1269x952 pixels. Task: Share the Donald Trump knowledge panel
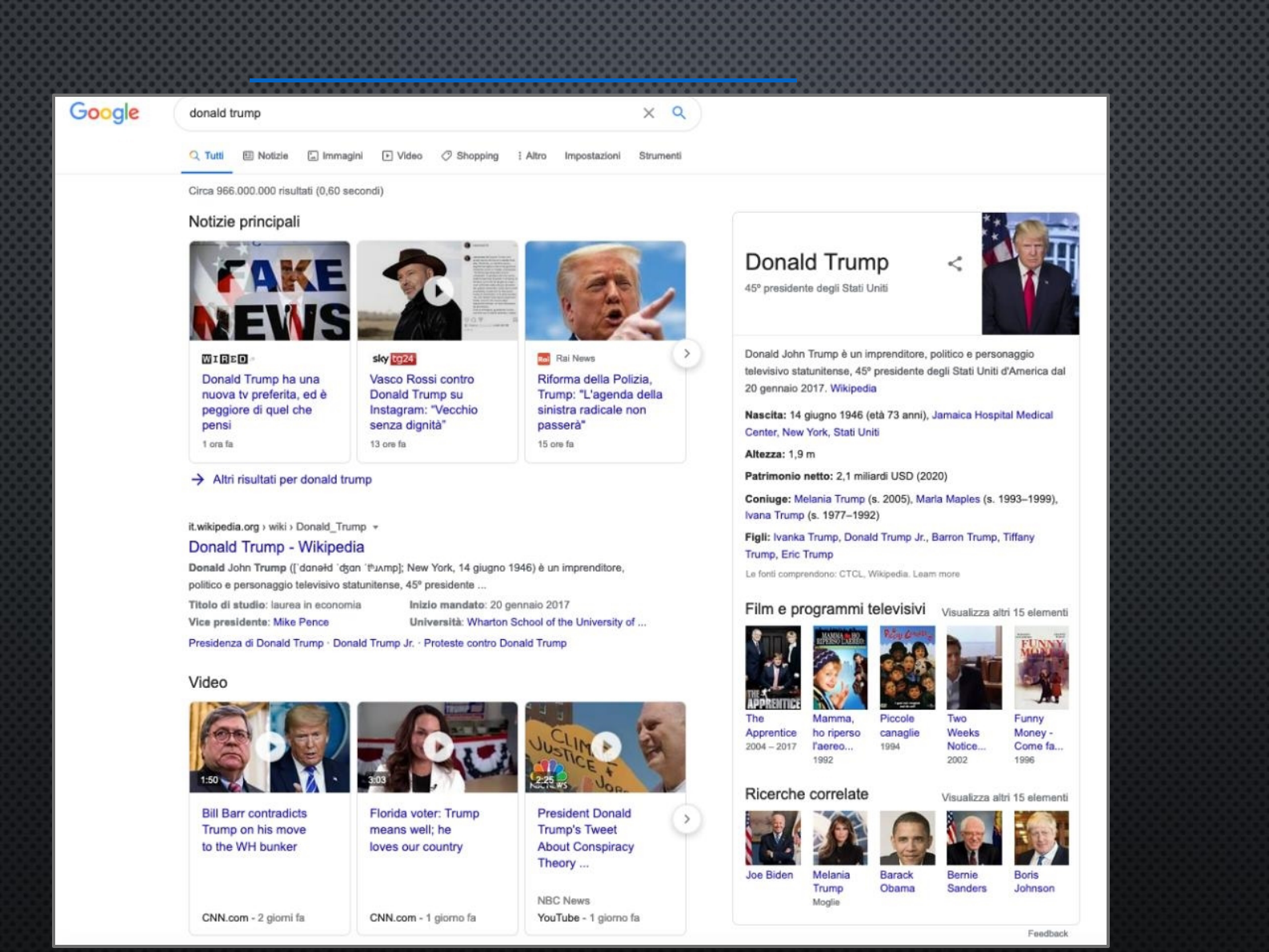[955, 263]
